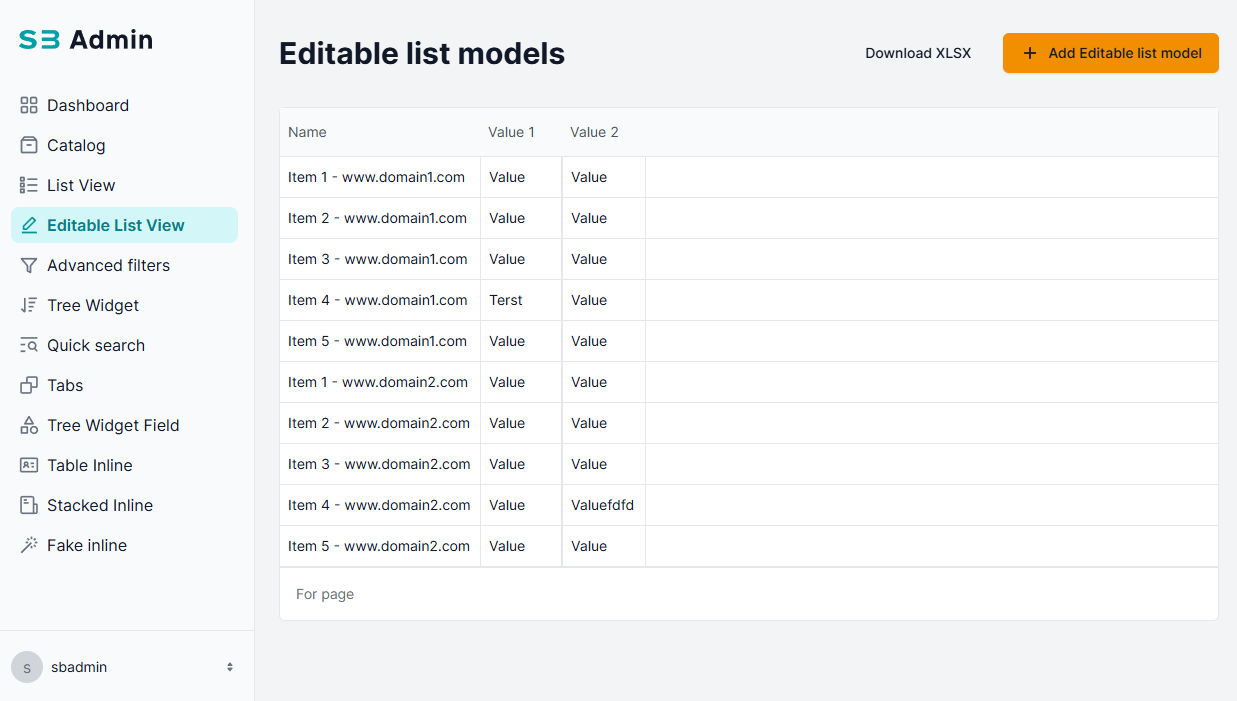The image size is (1237, 701).
Task: Edit Value 1 field of Item 1 domain1
Action: coord(521,177)
